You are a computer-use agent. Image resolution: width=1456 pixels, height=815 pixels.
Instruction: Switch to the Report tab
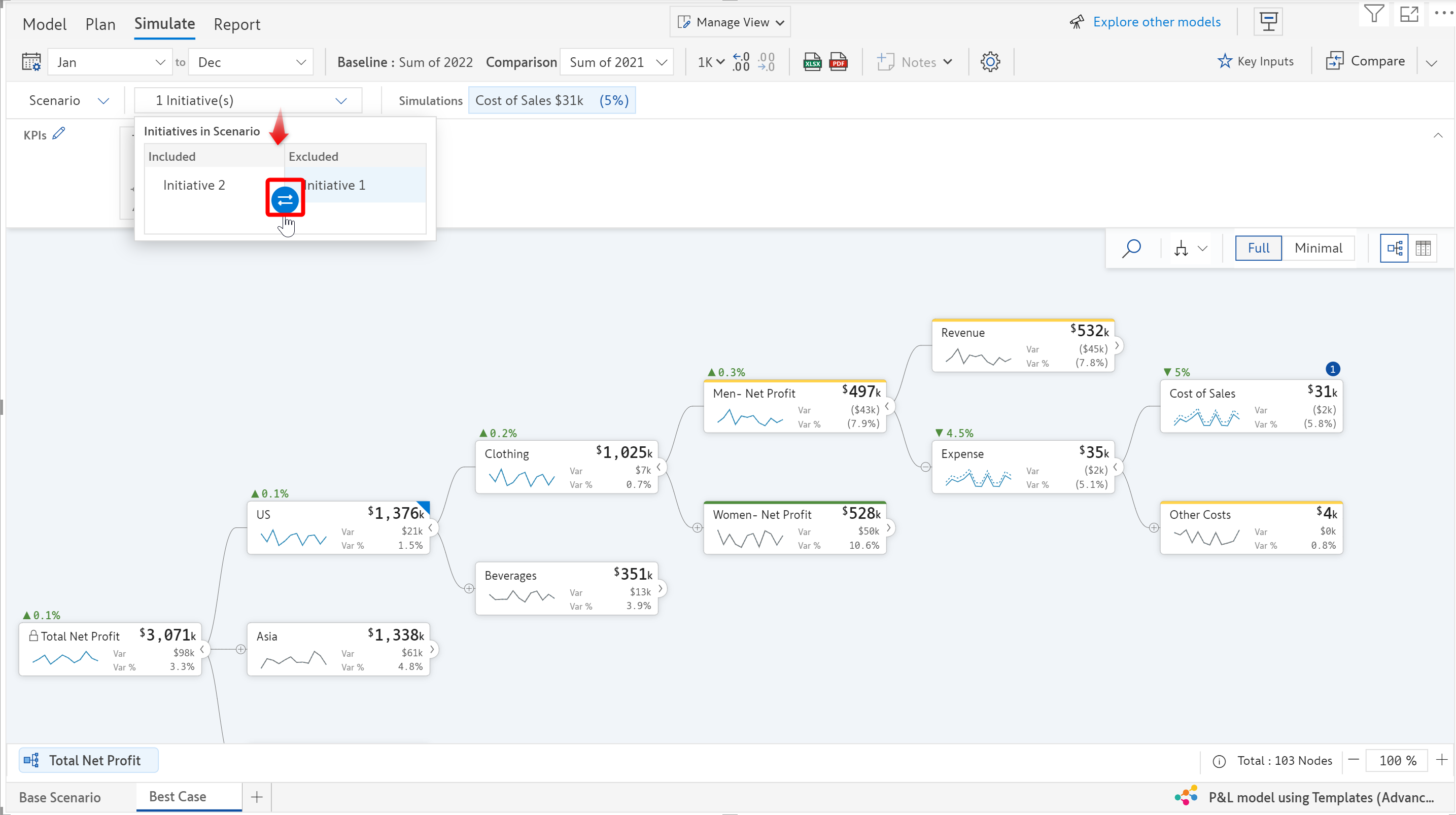[x=237, y=24]
